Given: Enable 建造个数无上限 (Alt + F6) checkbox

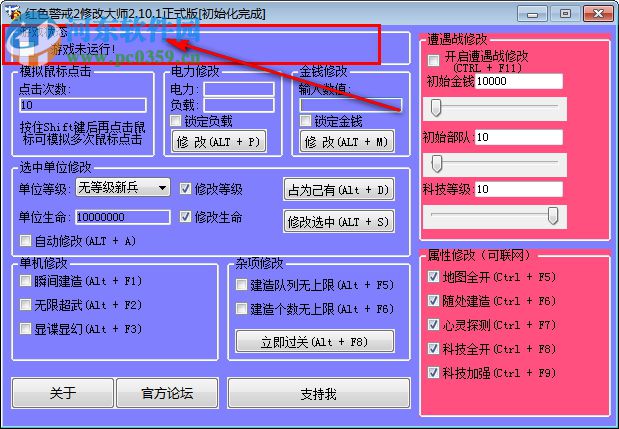Looking at the screenshot, I should (241, 308).
